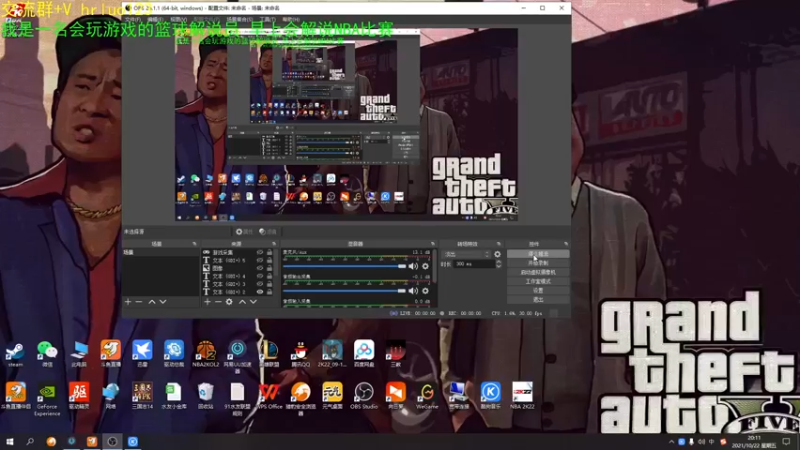800x450 pixels.
Task: Open the NBA 2K22 desktop shortcut
Action: coord(522,396)
